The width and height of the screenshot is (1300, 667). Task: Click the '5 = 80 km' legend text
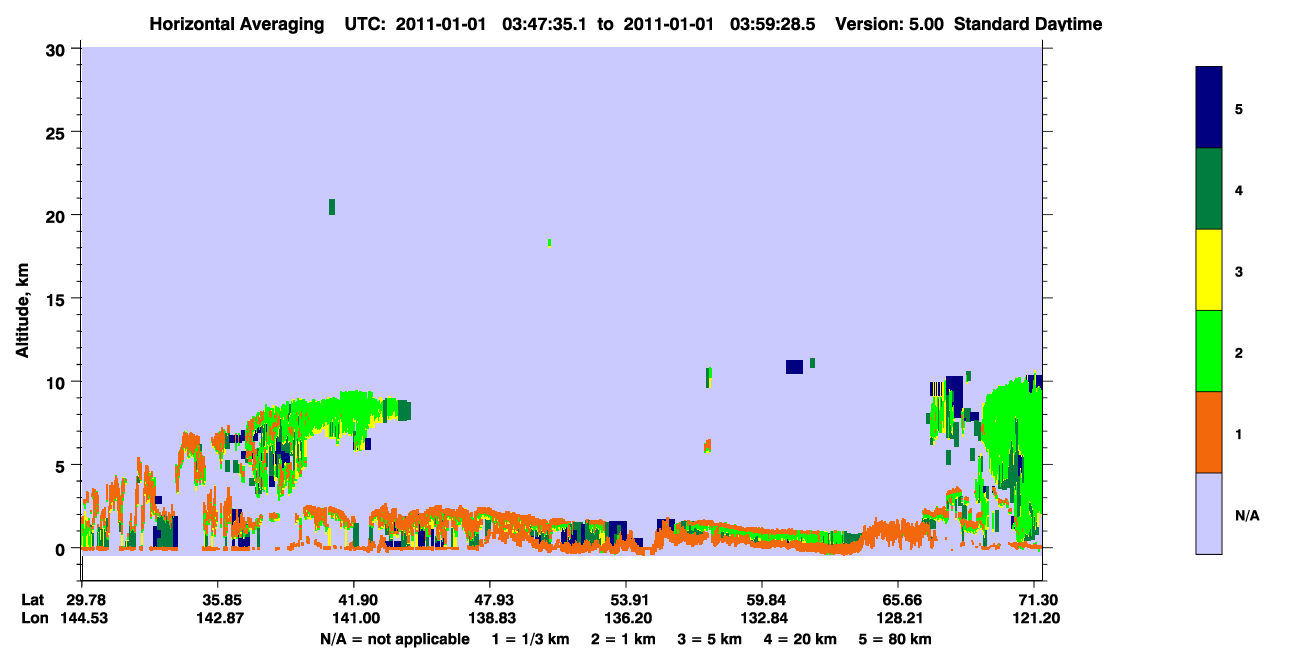point(894,639)
